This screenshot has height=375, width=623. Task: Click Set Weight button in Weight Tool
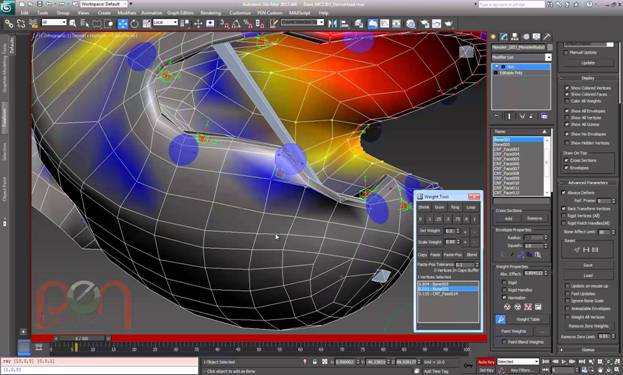pos(430,231)
